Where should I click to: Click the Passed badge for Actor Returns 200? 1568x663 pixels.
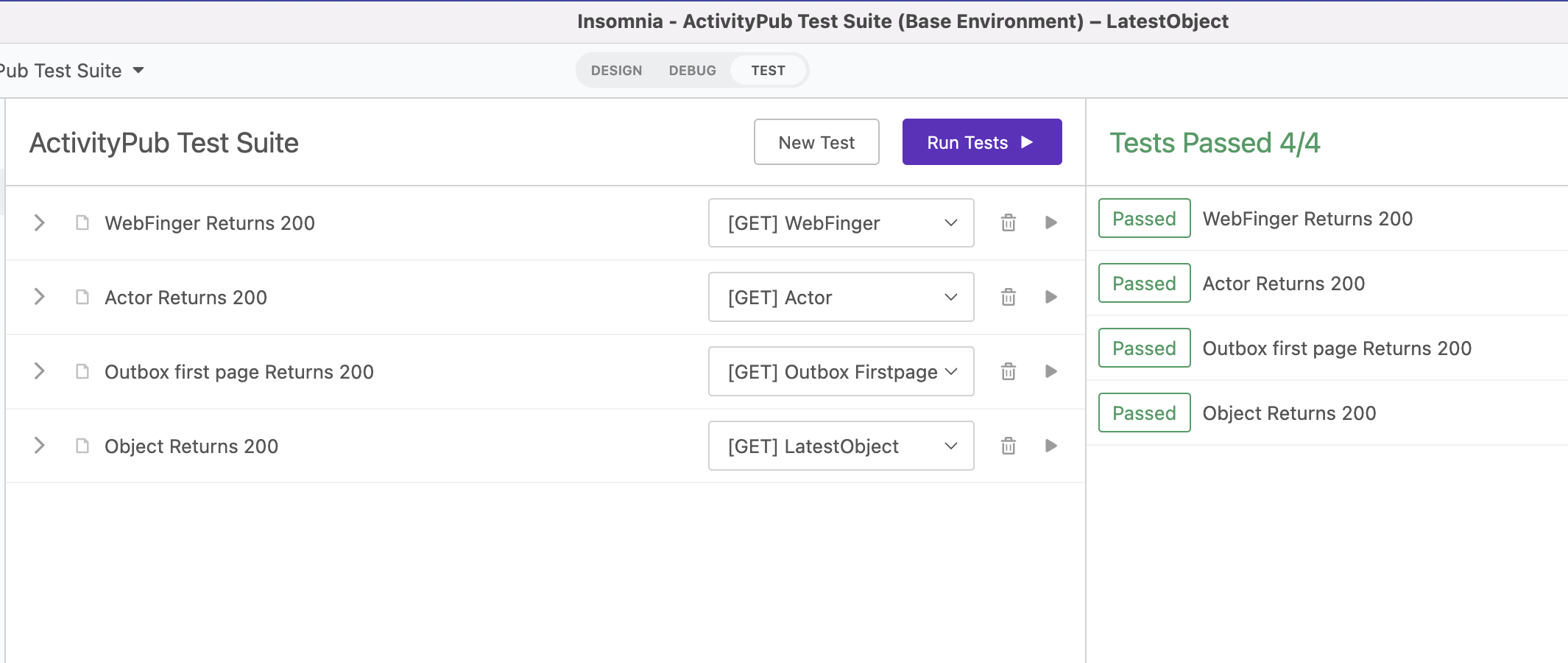1144,283
